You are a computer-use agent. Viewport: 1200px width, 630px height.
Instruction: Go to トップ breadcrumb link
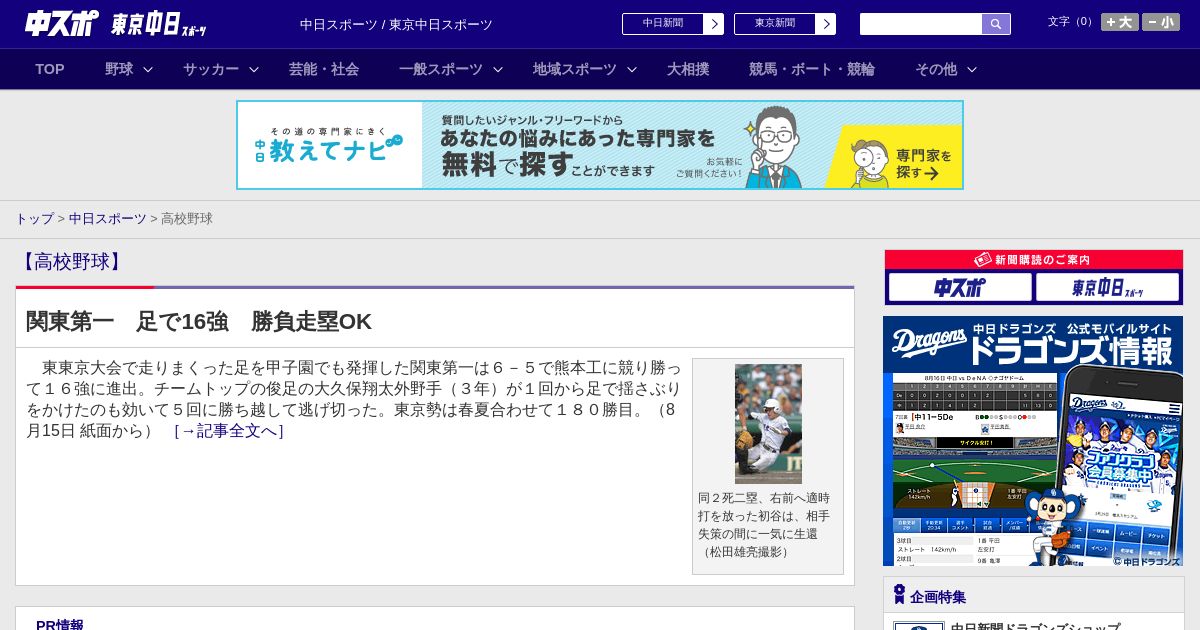tap(34, 218)
